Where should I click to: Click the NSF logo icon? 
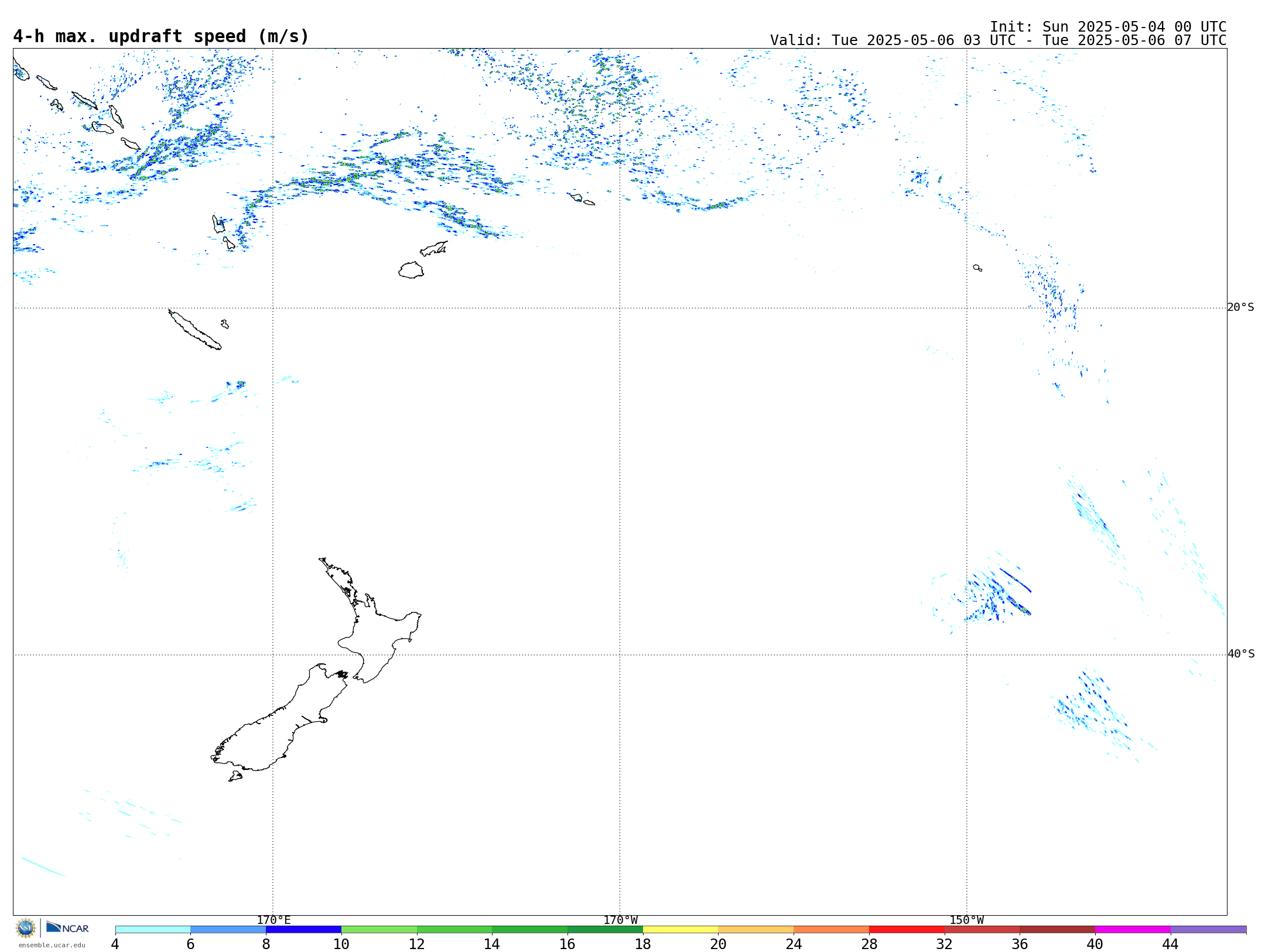tap(26, 928)
